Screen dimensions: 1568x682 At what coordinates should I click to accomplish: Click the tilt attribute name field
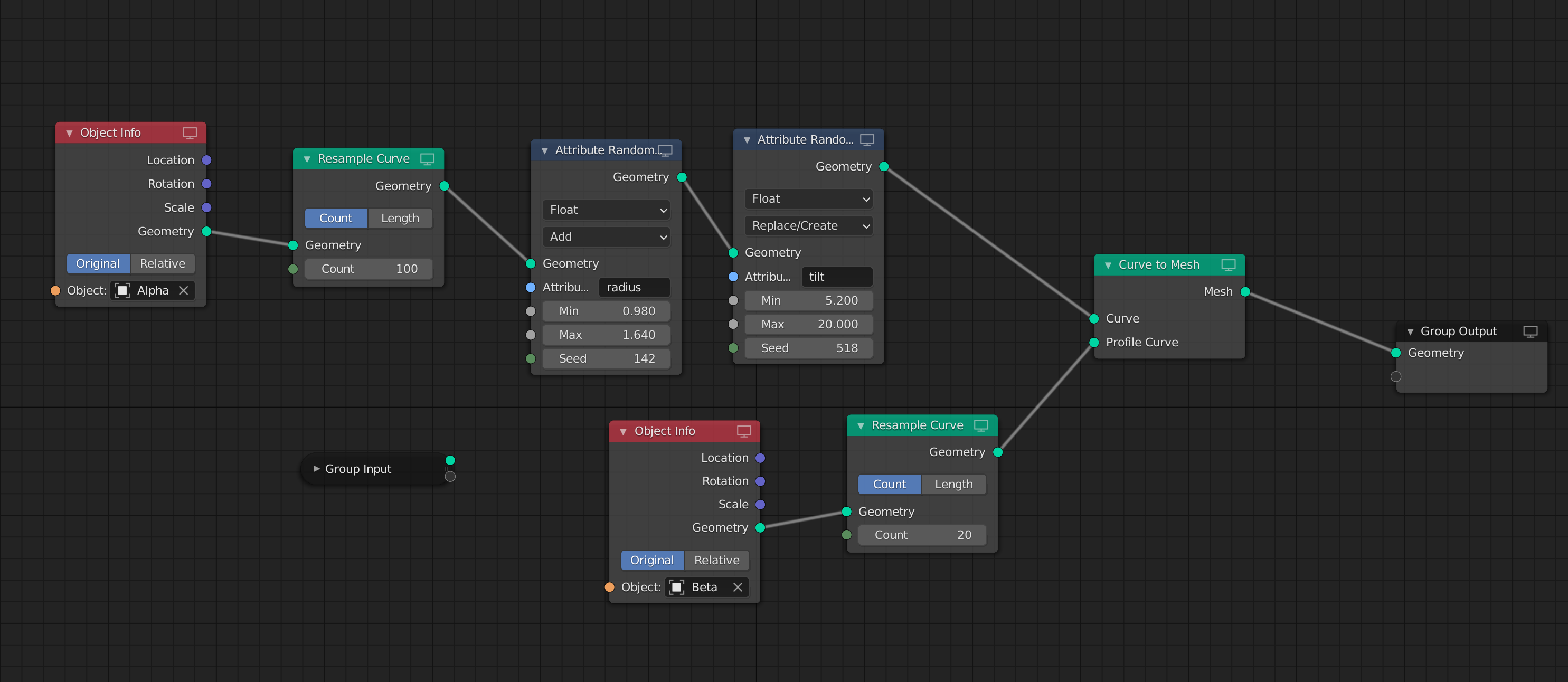[x=837, y=277]
